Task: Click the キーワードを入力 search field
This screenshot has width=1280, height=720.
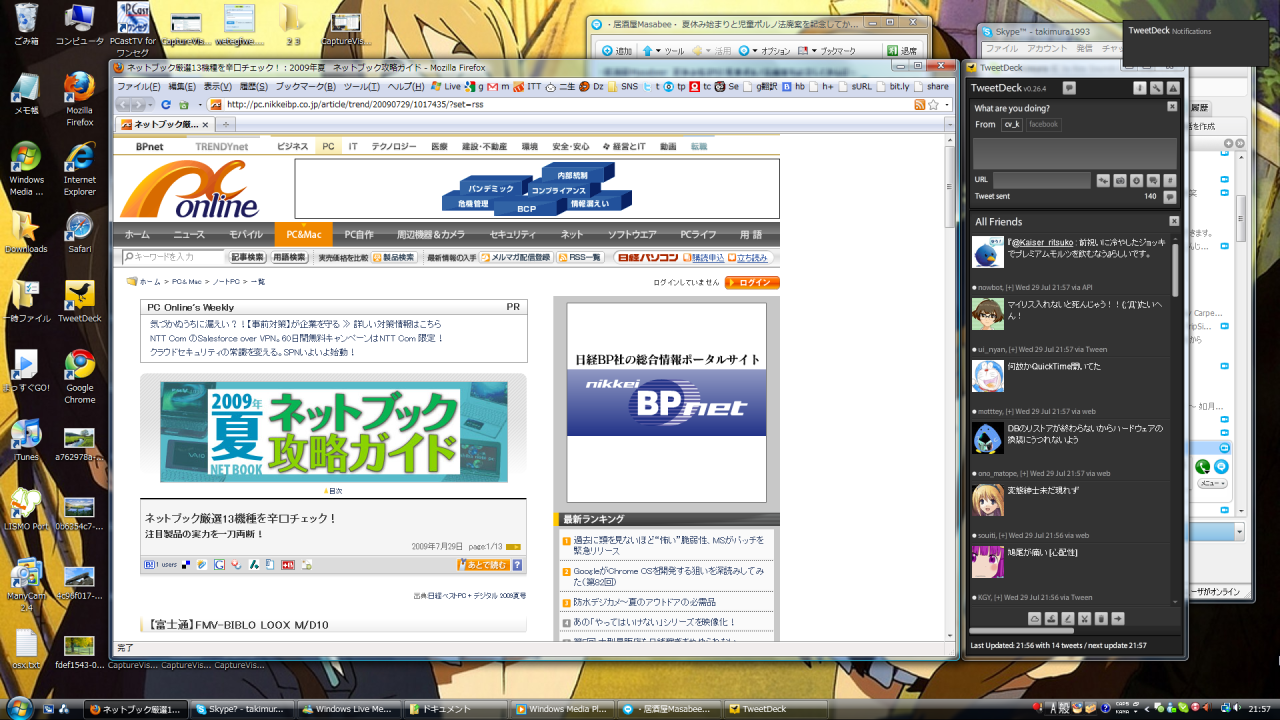Action: coord(174,257)
